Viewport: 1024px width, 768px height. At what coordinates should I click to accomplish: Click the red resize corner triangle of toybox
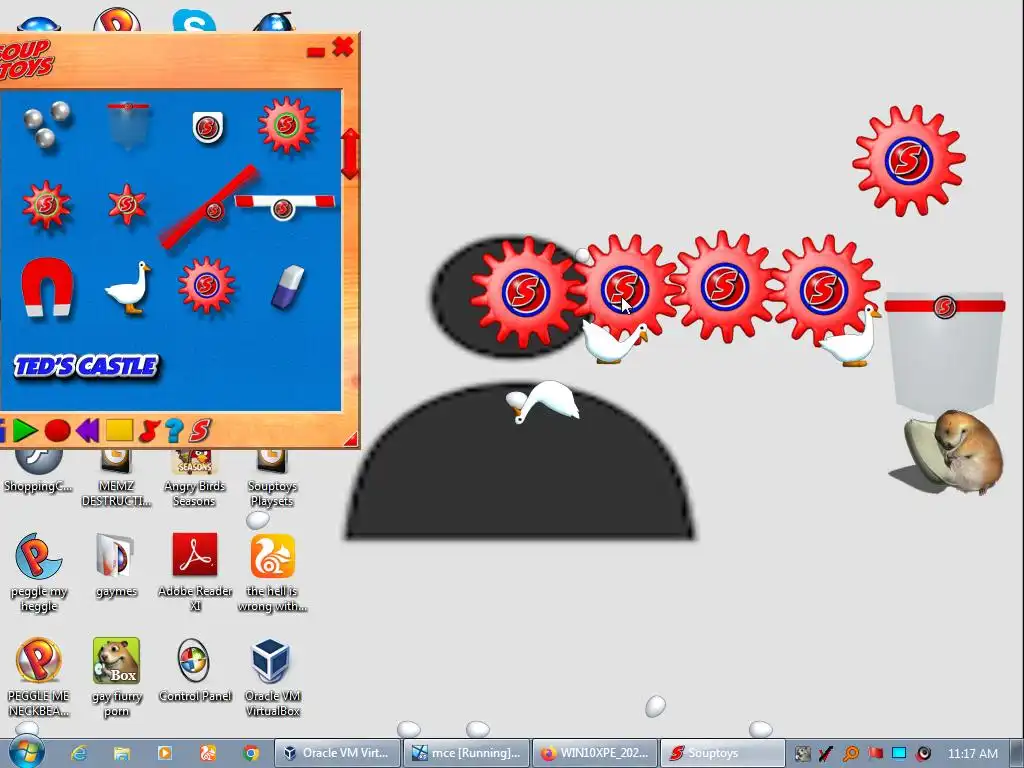pyautogui.click(x=352, y=439)
